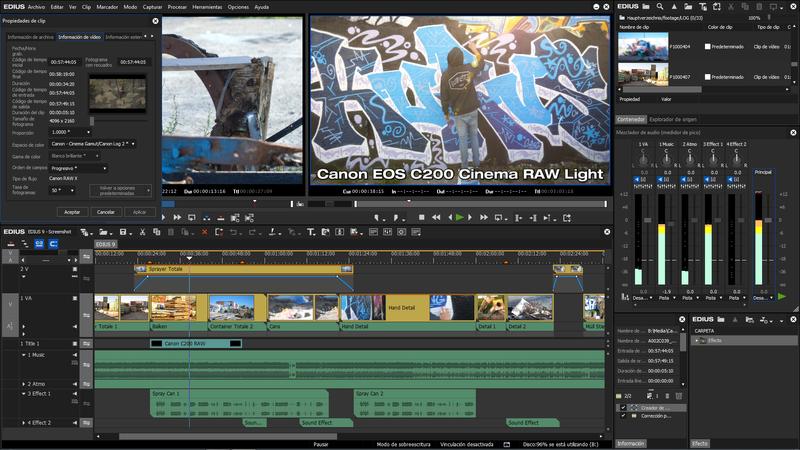Mute the 2 Atmo track speaker icon
This screenshot has width=800, height=450.
(75, 384)
